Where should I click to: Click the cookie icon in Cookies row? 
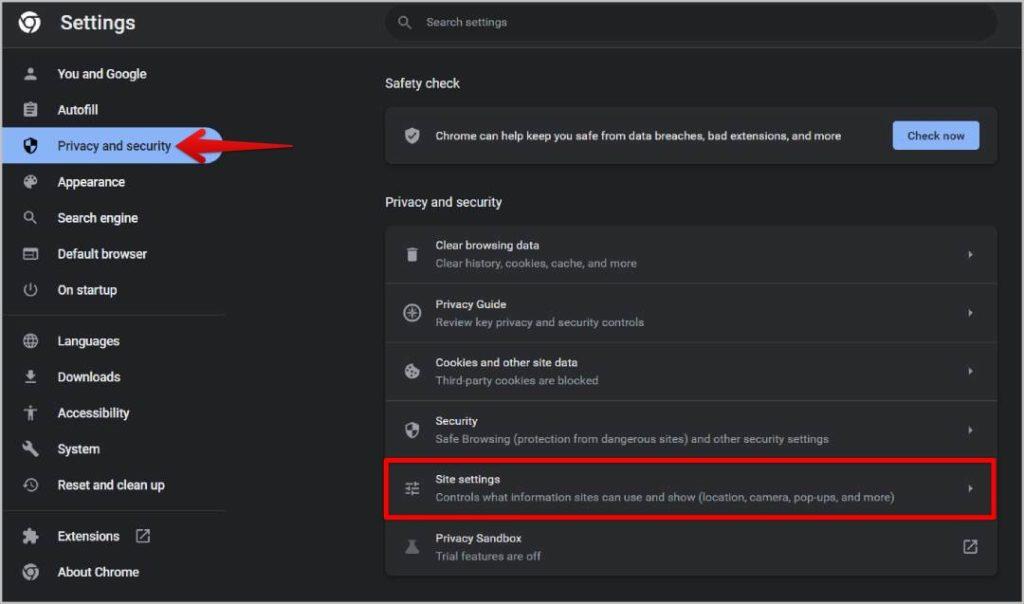coord(411,371)
